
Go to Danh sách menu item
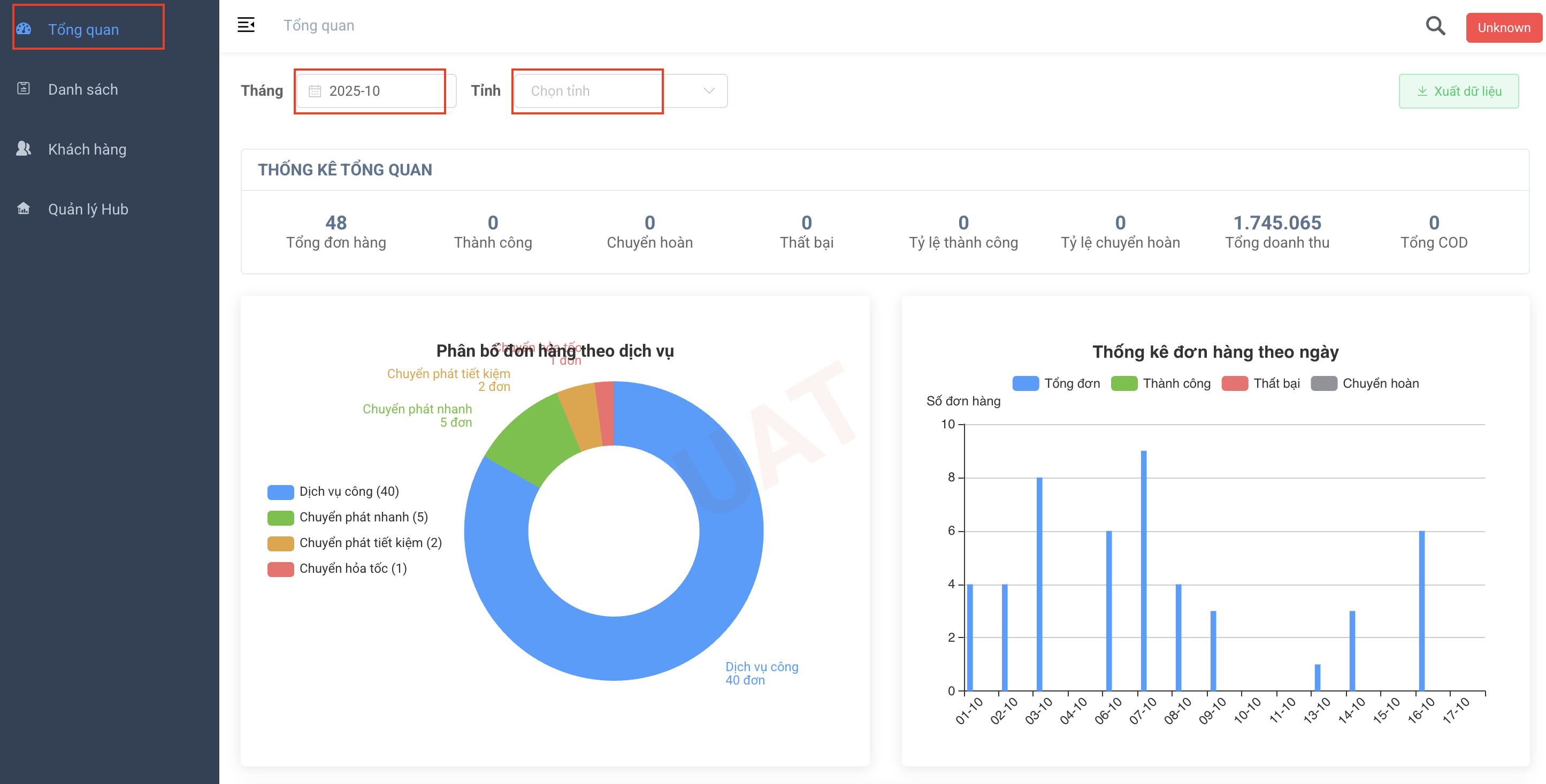83,89
